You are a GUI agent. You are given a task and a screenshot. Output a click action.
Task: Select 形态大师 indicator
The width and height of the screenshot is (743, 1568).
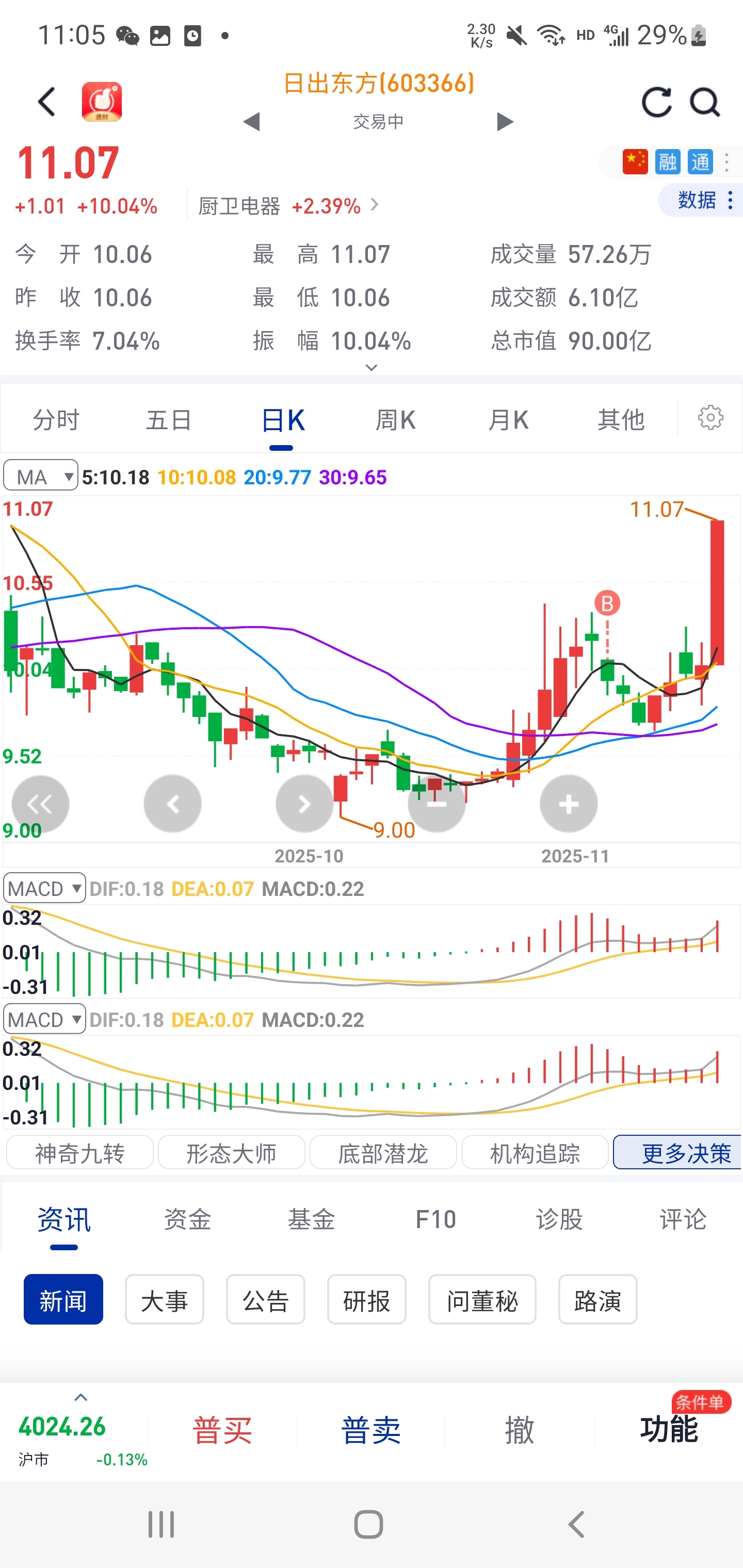[232, 1152]
